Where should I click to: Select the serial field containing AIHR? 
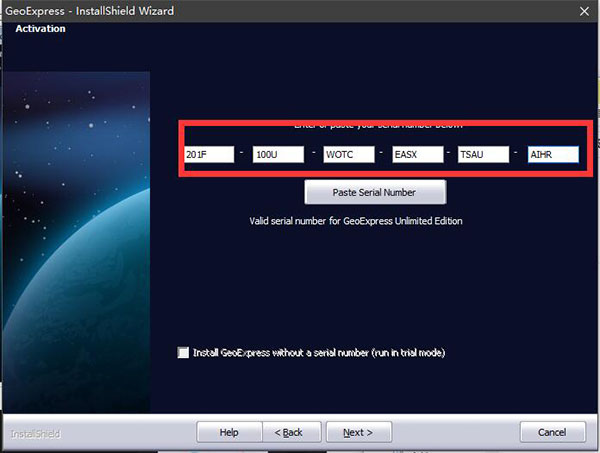[x=553, y=155]
